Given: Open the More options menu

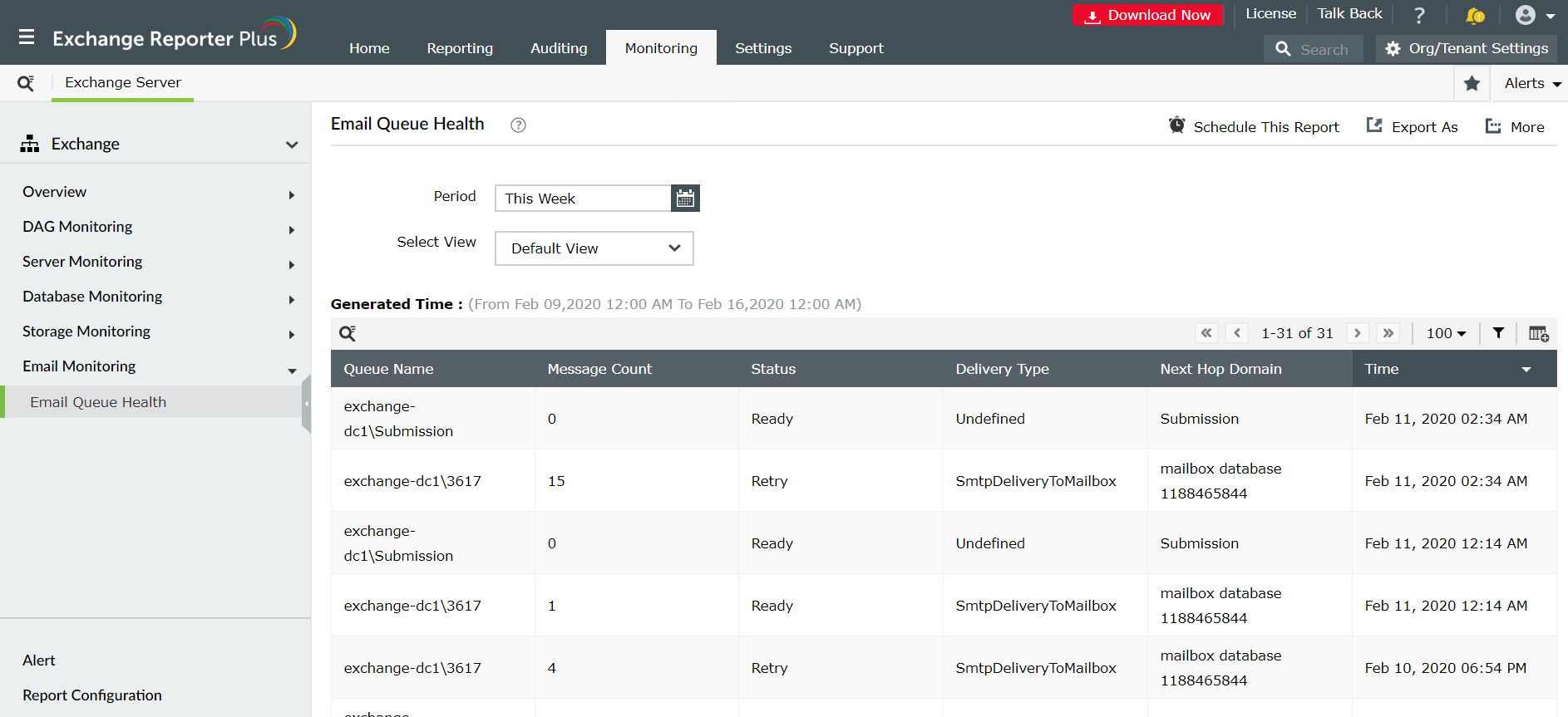Looking at the screenshot, I should pyautogui.click(x=1515, y=126).
